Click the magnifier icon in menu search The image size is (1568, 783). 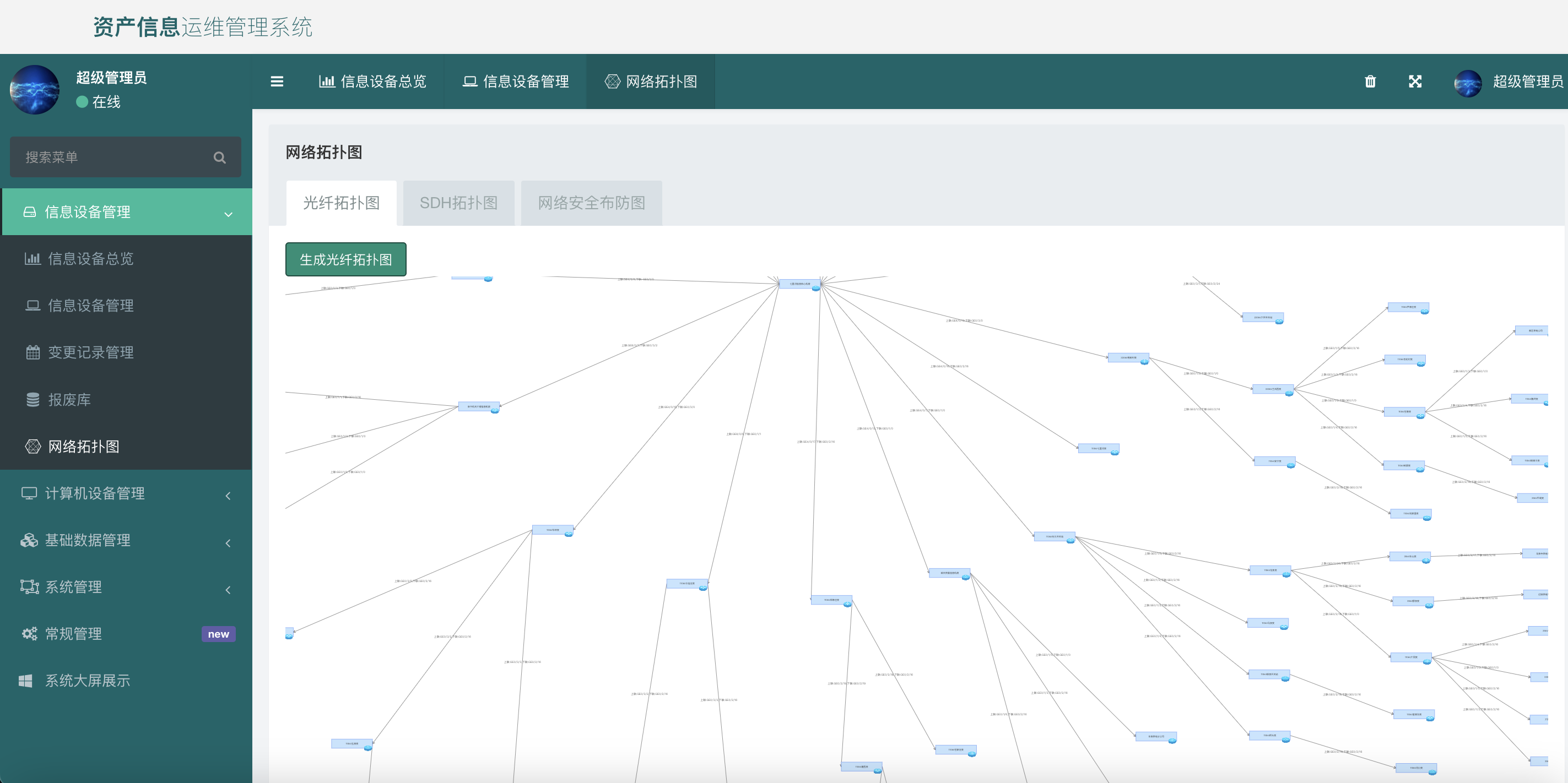pos(220,157)
